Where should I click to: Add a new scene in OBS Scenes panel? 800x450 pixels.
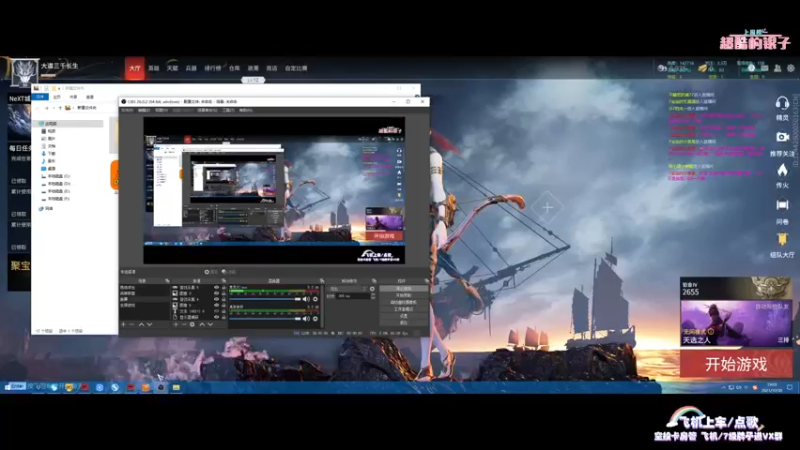(x=123, y=324)
